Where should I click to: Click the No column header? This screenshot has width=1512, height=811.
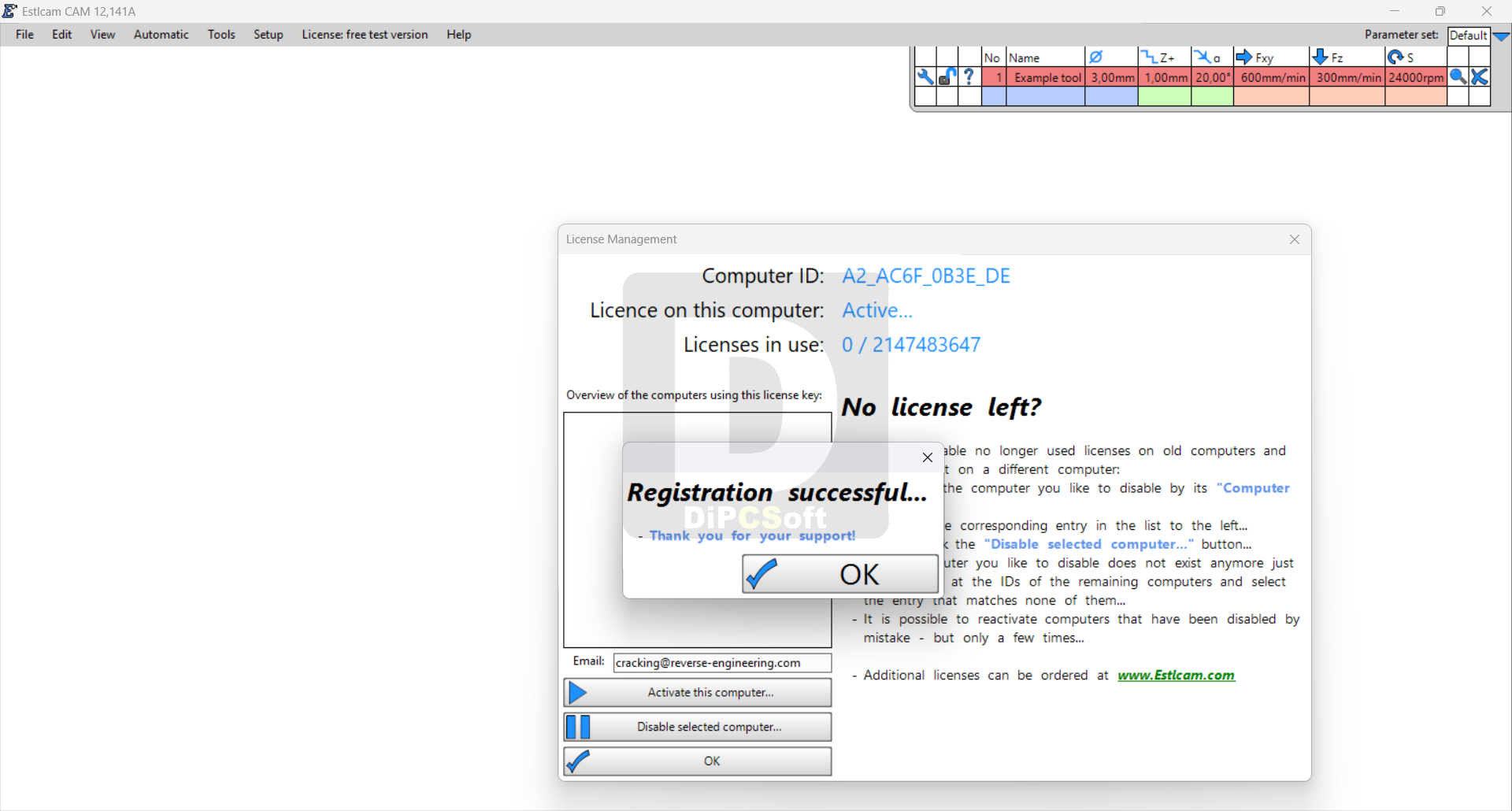point(994,57)
